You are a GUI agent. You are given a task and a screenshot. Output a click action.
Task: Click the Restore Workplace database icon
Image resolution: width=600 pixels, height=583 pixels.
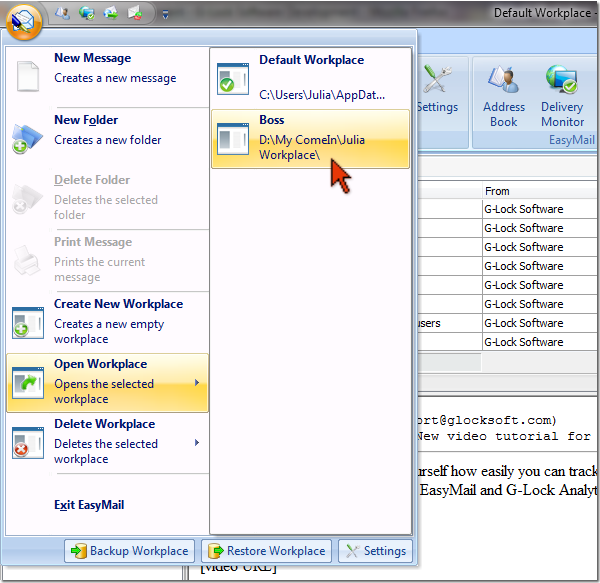(x=216, y=551)
